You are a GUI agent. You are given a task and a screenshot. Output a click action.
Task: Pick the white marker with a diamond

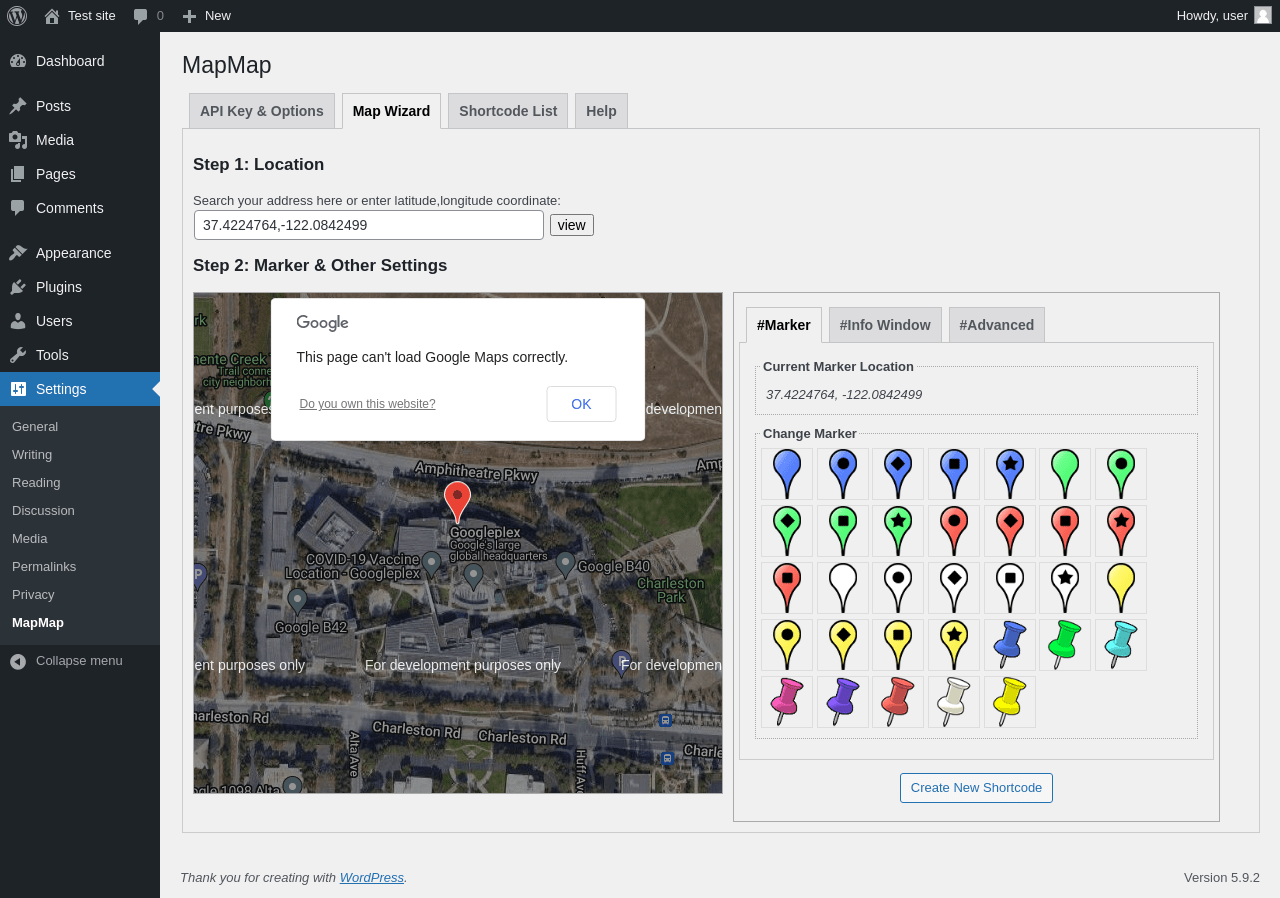(x=954, y=588)
